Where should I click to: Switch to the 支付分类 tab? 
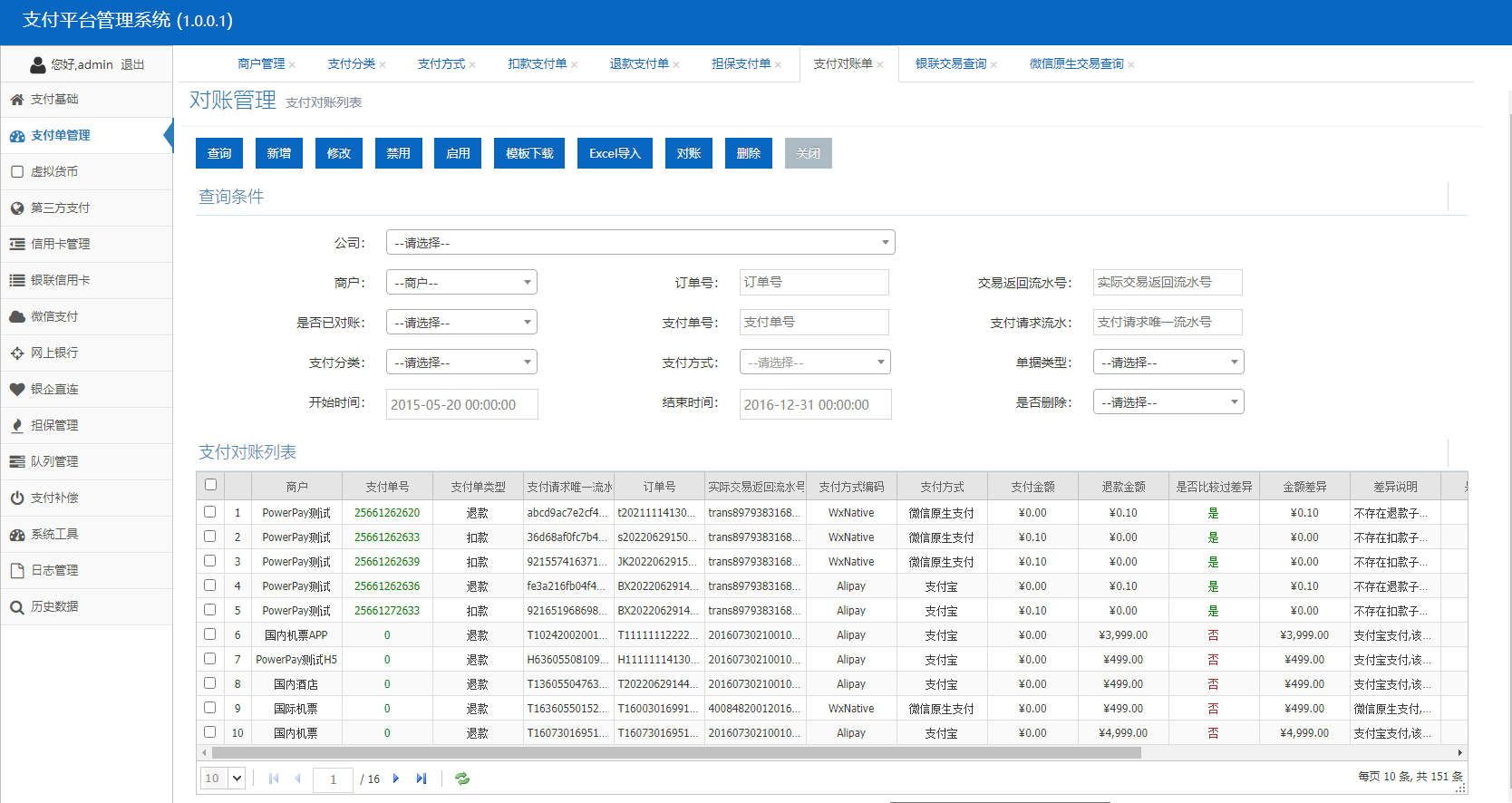tap(352, 64)
